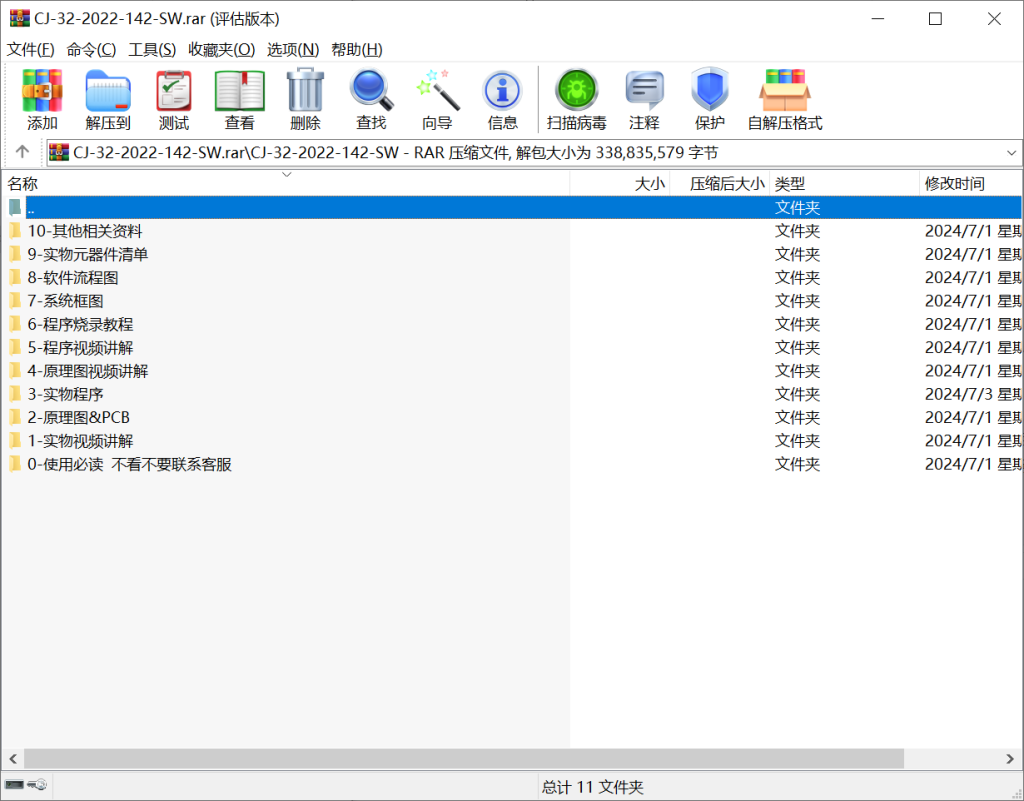Go up one level with arrow button
This screenshot has width=1024, height=801.
22,153
